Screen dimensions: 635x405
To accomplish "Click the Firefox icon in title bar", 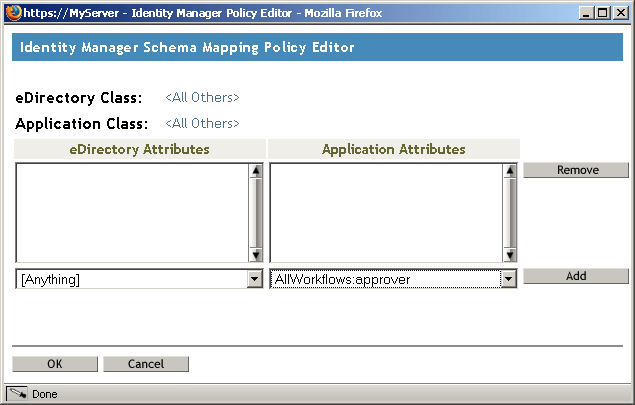I will click(x=14, y=13).
